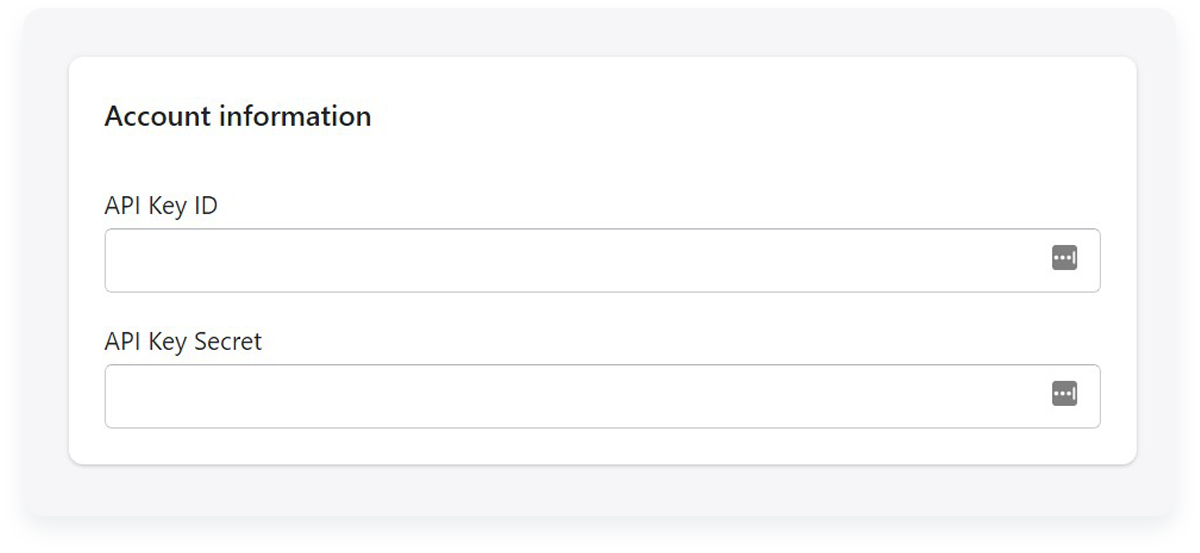Select the Account information heading

tap(238, 116)
